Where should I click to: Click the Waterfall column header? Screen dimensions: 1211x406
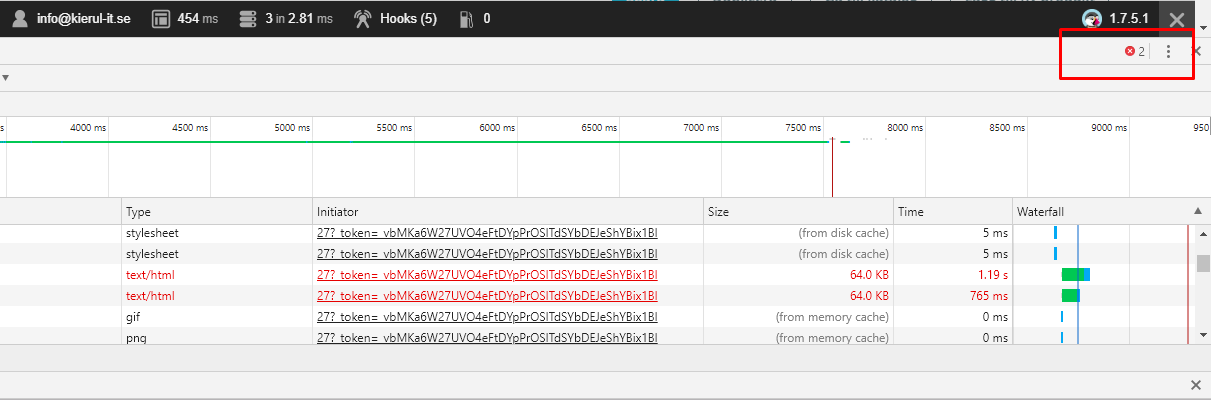click(x=1103, y=212)
